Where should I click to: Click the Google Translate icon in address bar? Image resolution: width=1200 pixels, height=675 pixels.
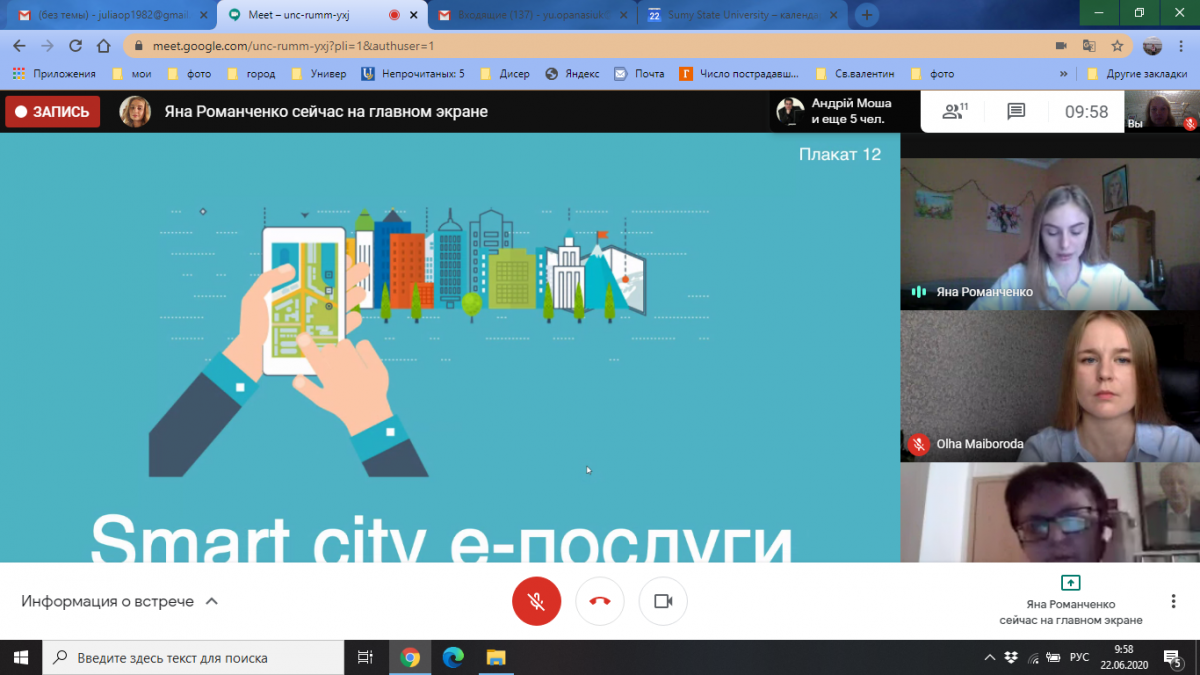point(1089,46)
